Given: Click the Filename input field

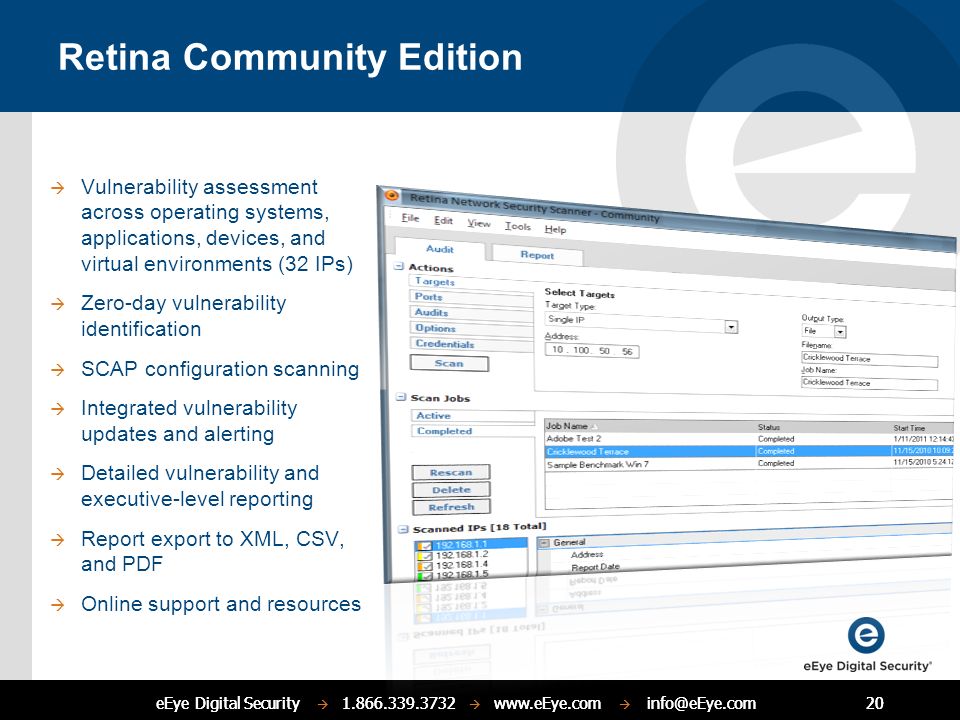Looking at the screenshot, I should 869,360.
